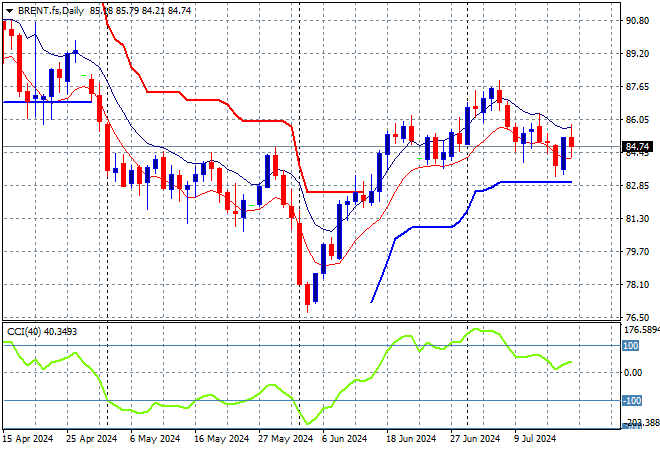Open the chart dropdown arrow beside BRENT.fs
The image size is (660, 450).
[9, 8]
